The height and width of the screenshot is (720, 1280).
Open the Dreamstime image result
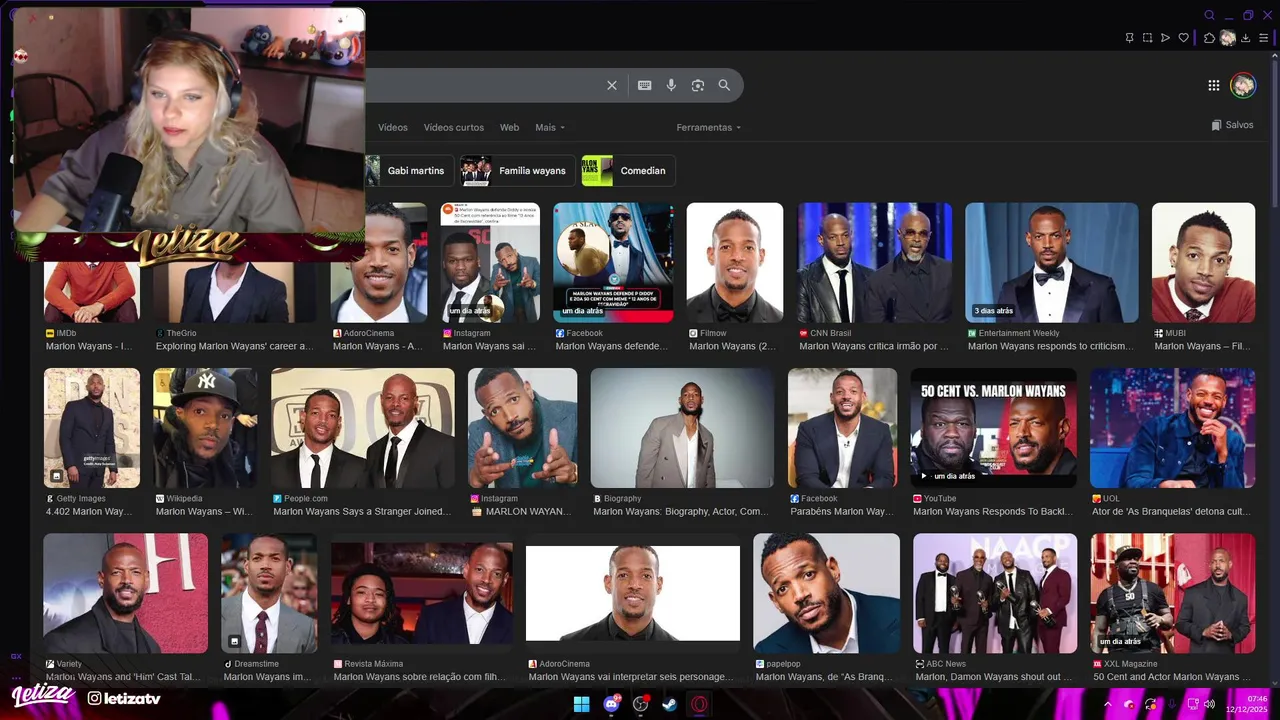pyautogui.click(x=269, y=593)
